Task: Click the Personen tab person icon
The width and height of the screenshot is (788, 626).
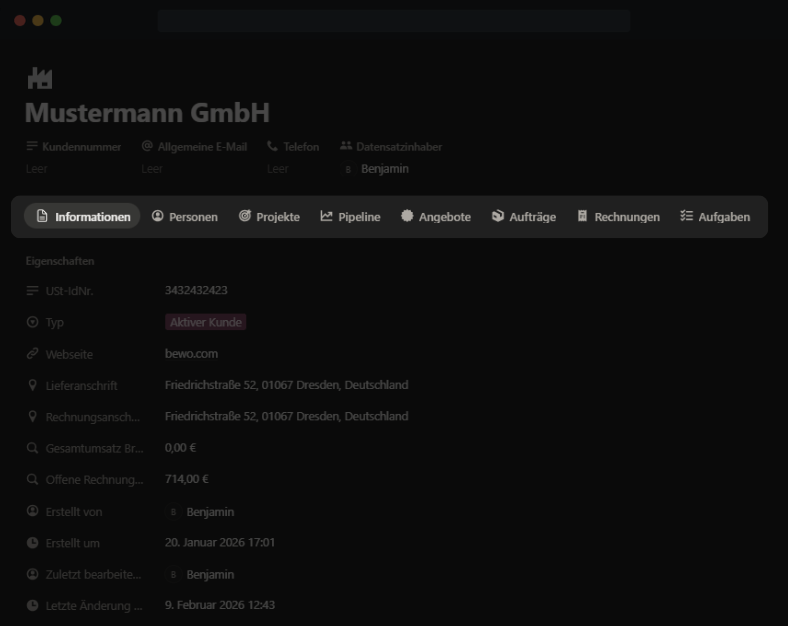Action: pyautogui.click(x=158, y=216)
